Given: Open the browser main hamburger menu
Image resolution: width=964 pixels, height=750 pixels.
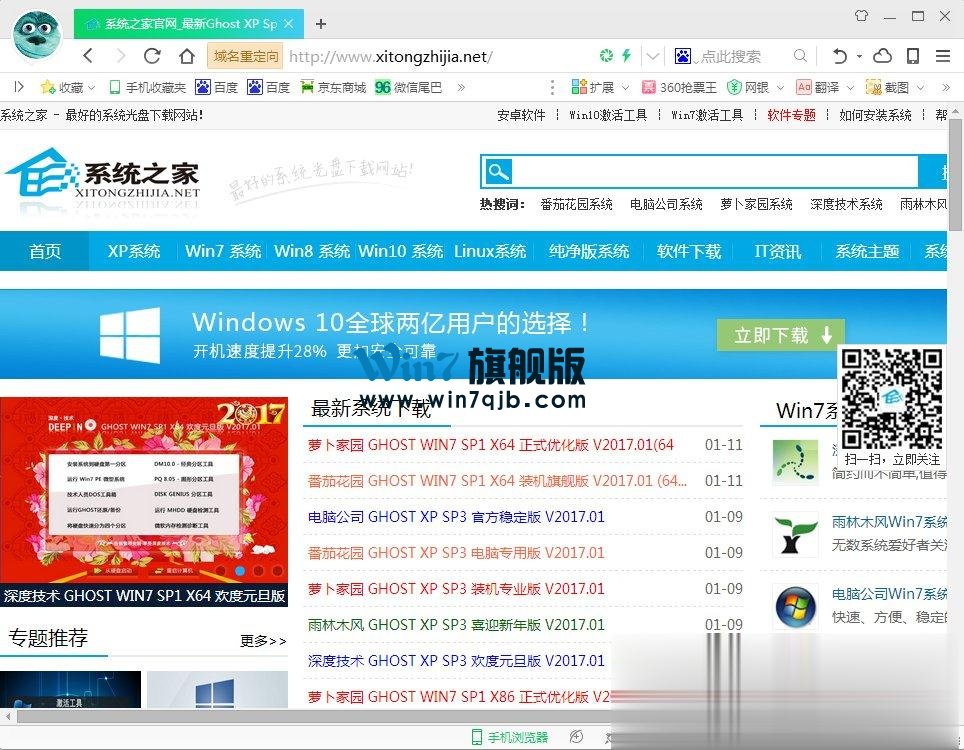Looking at the screenshot, I should tap(943, 56).
